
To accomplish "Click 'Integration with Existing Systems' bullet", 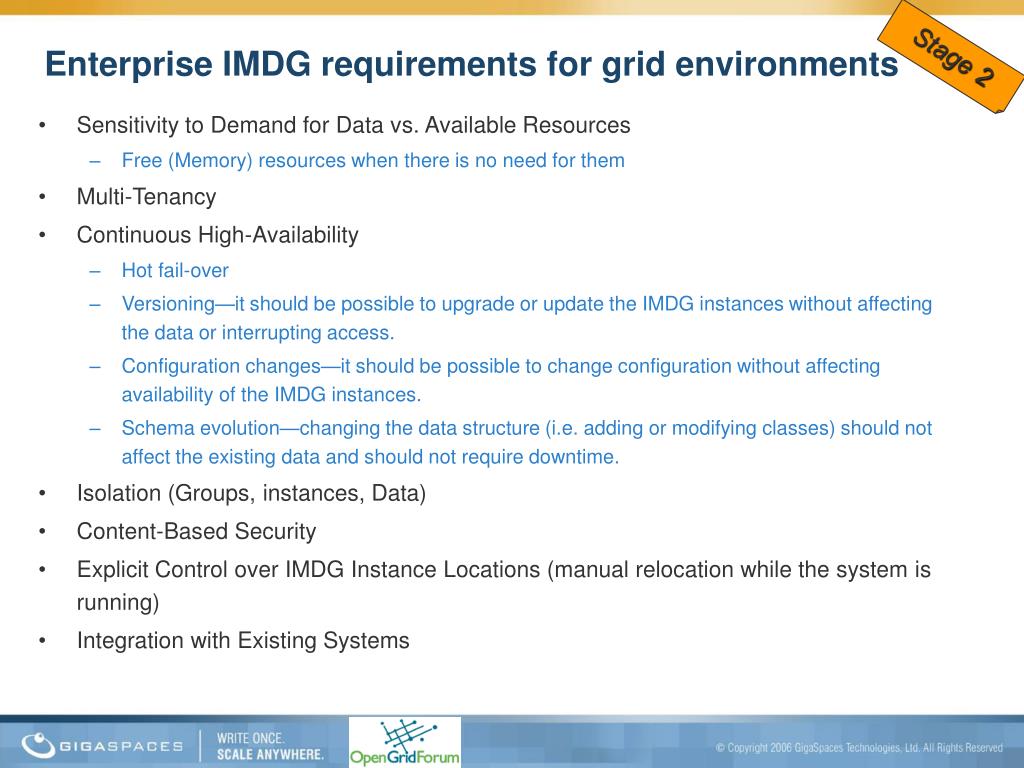I will (x=243, y=640).
